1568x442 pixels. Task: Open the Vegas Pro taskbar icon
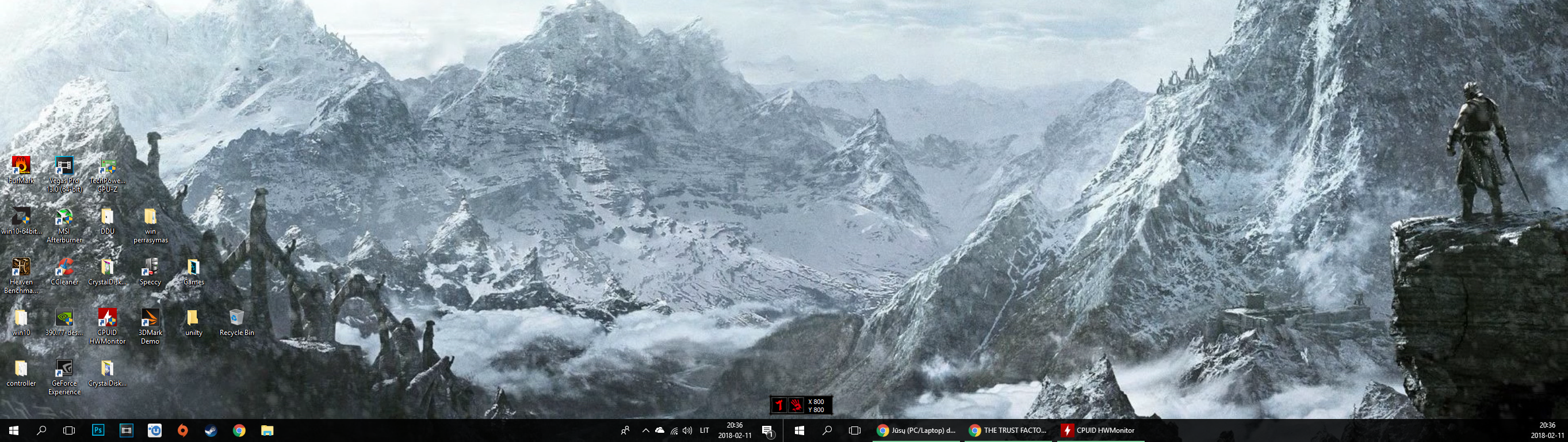pos(127,430)
